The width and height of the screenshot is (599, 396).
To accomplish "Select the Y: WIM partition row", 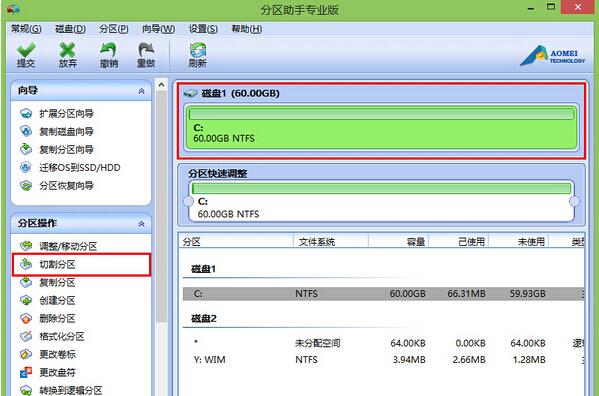I will [x=383, y=360].
